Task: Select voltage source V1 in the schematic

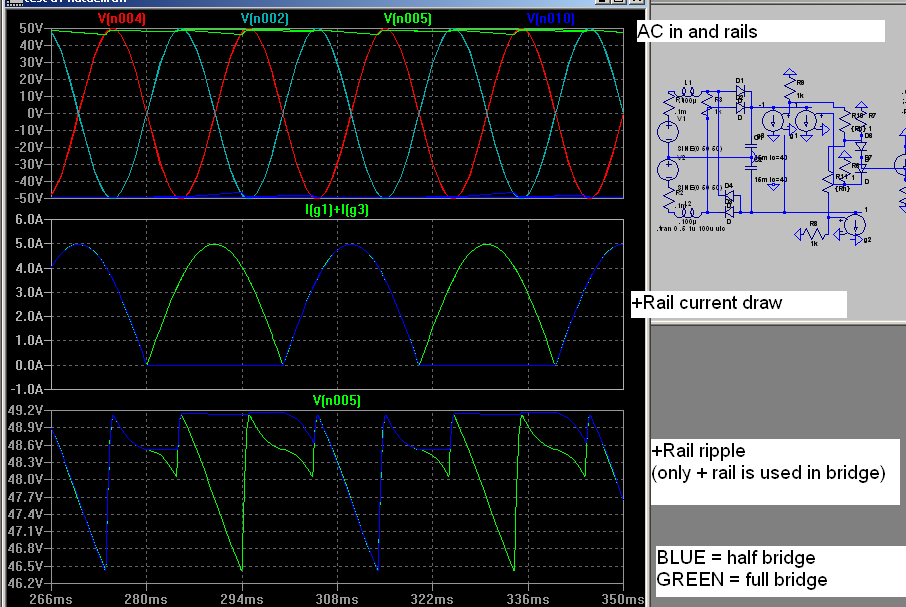Action: pyautogui.click(x=669, y=132)
